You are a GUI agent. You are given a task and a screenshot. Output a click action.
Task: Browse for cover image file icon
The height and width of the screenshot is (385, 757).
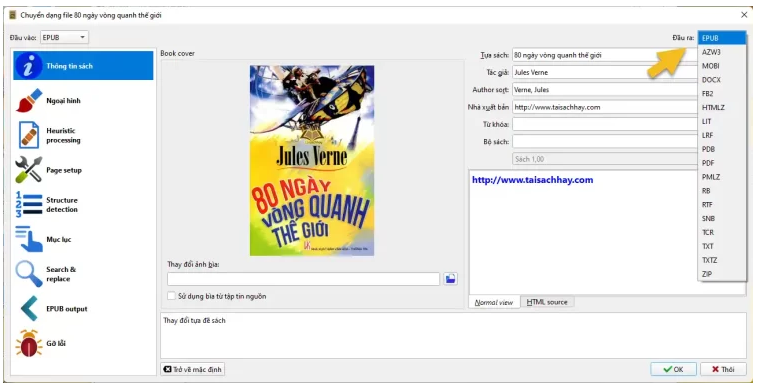[450, 279]
